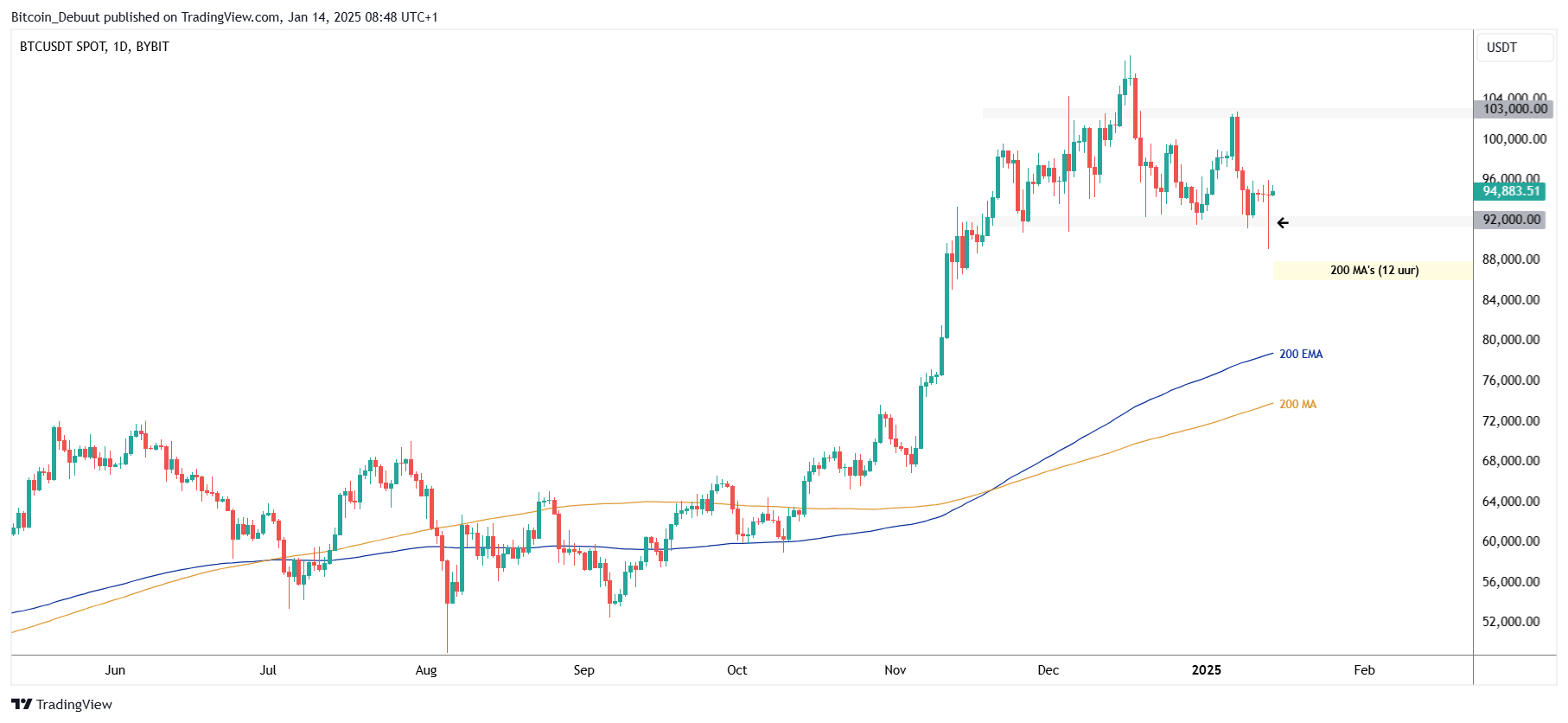Click 52,000.00 on the price axis
Screen dimensions: 1568x723
(1511, 622)
